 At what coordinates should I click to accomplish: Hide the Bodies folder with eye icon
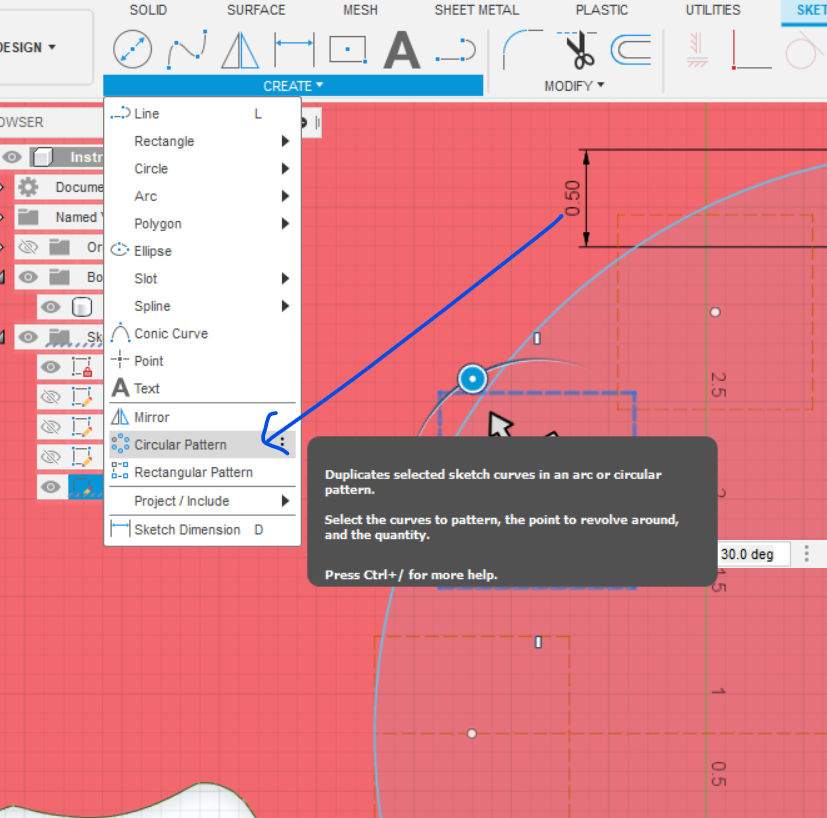click(x=28, y=277)
